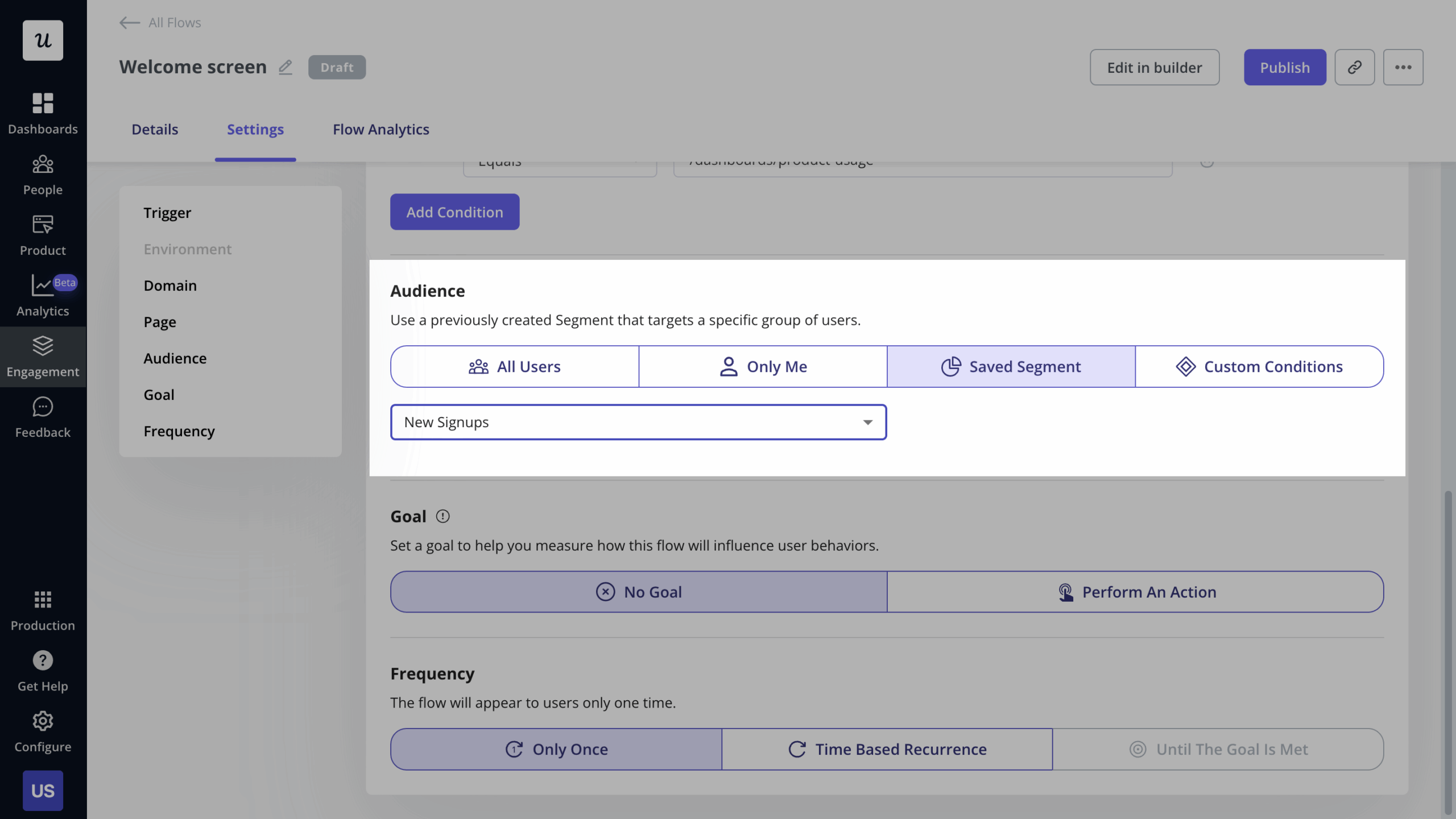Switch to the Details tab

pos(154,129)
